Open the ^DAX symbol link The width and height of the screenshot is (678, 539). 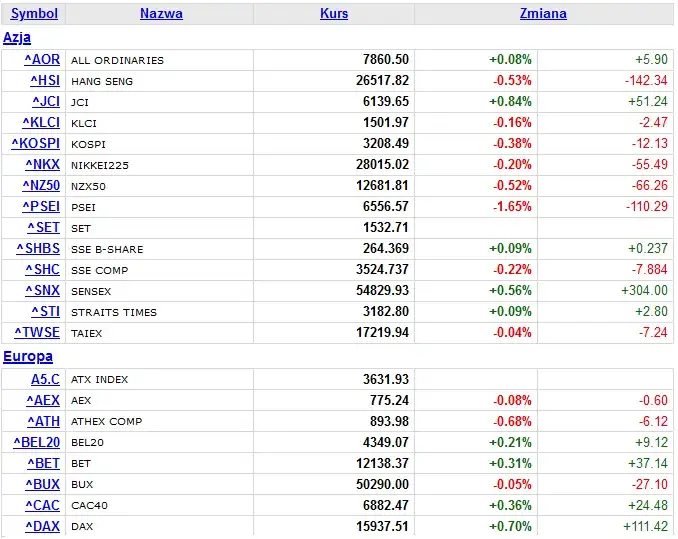pos(43,526)
